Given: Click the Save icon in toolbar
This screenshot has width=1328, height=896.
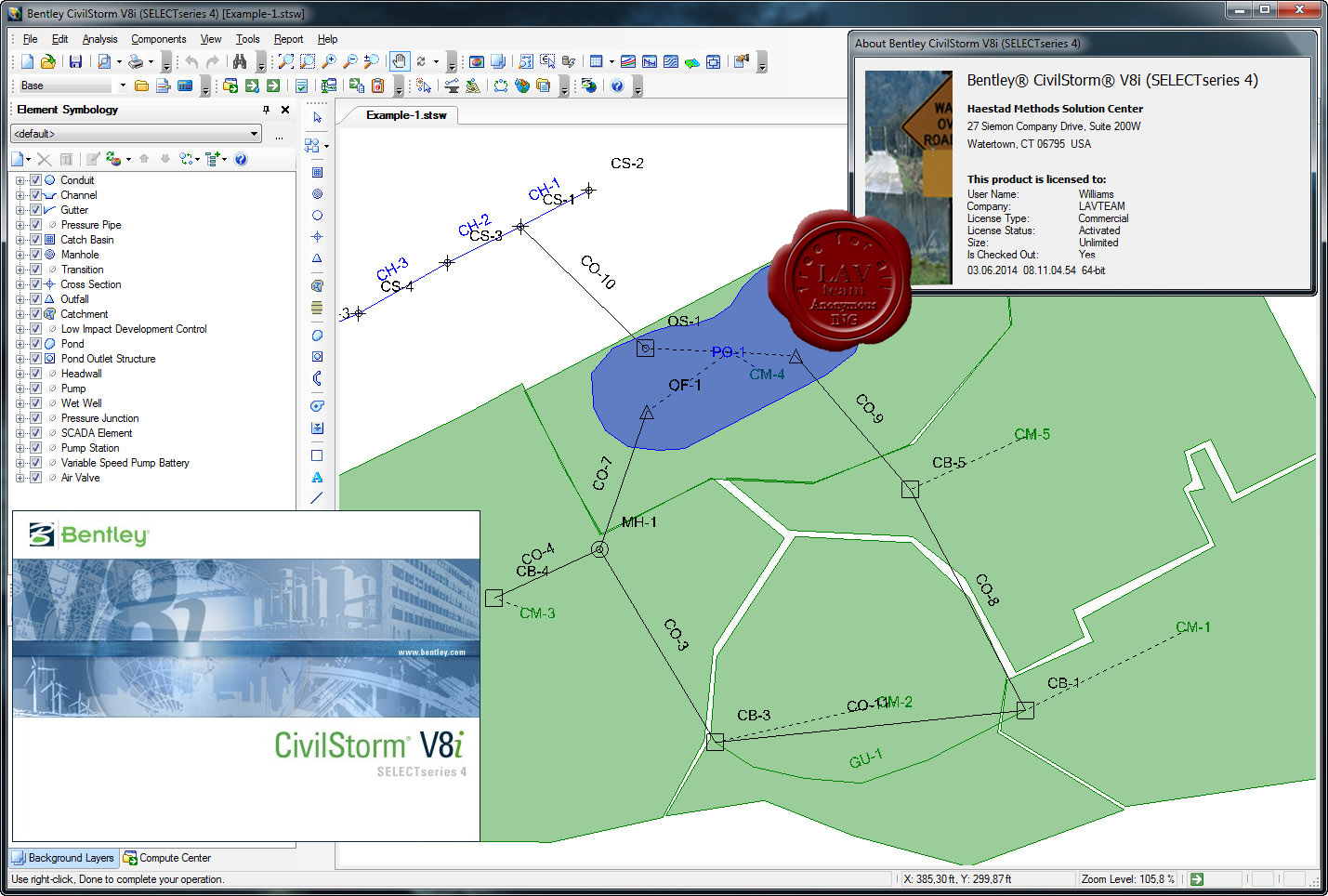Looking at the screenshot, I should pos(75,61).
